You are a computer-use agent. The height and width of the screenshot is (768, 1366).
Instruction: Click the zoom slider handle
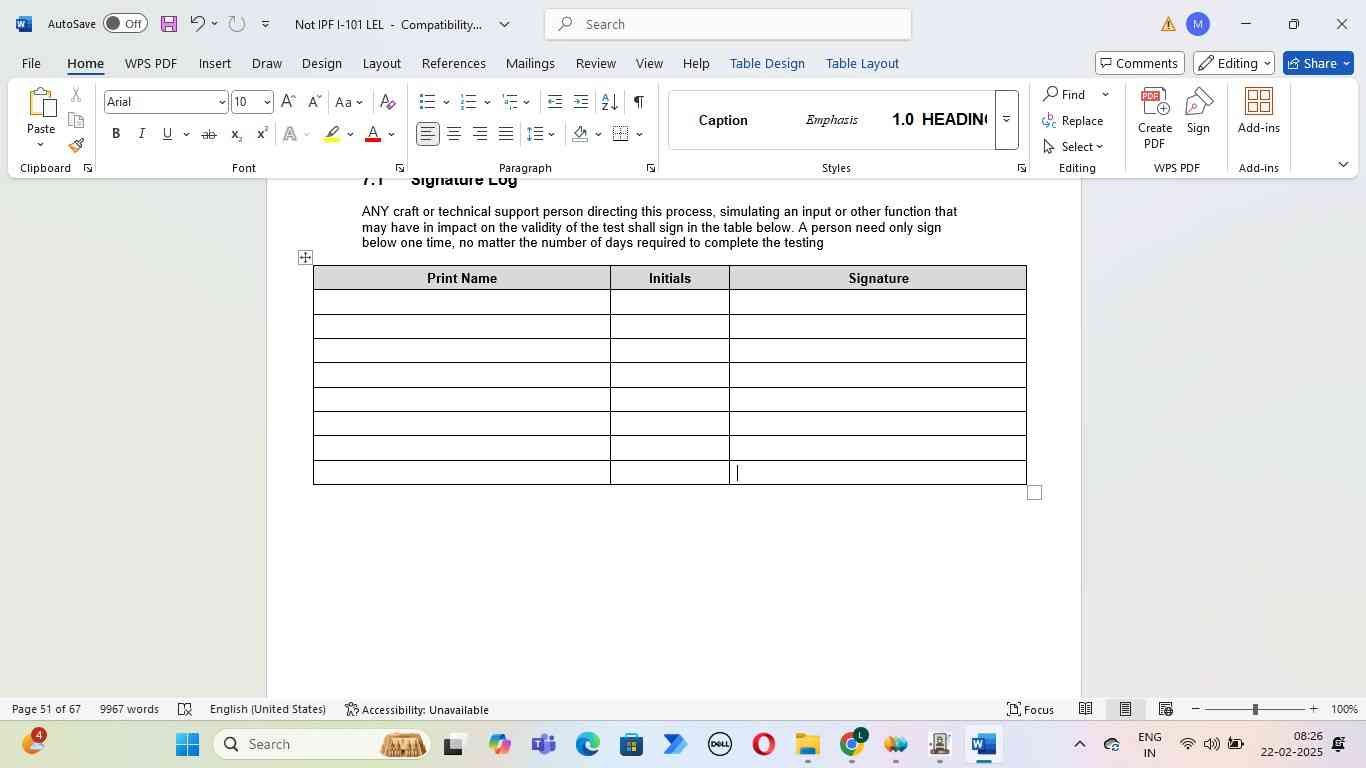coord(1255,709)
